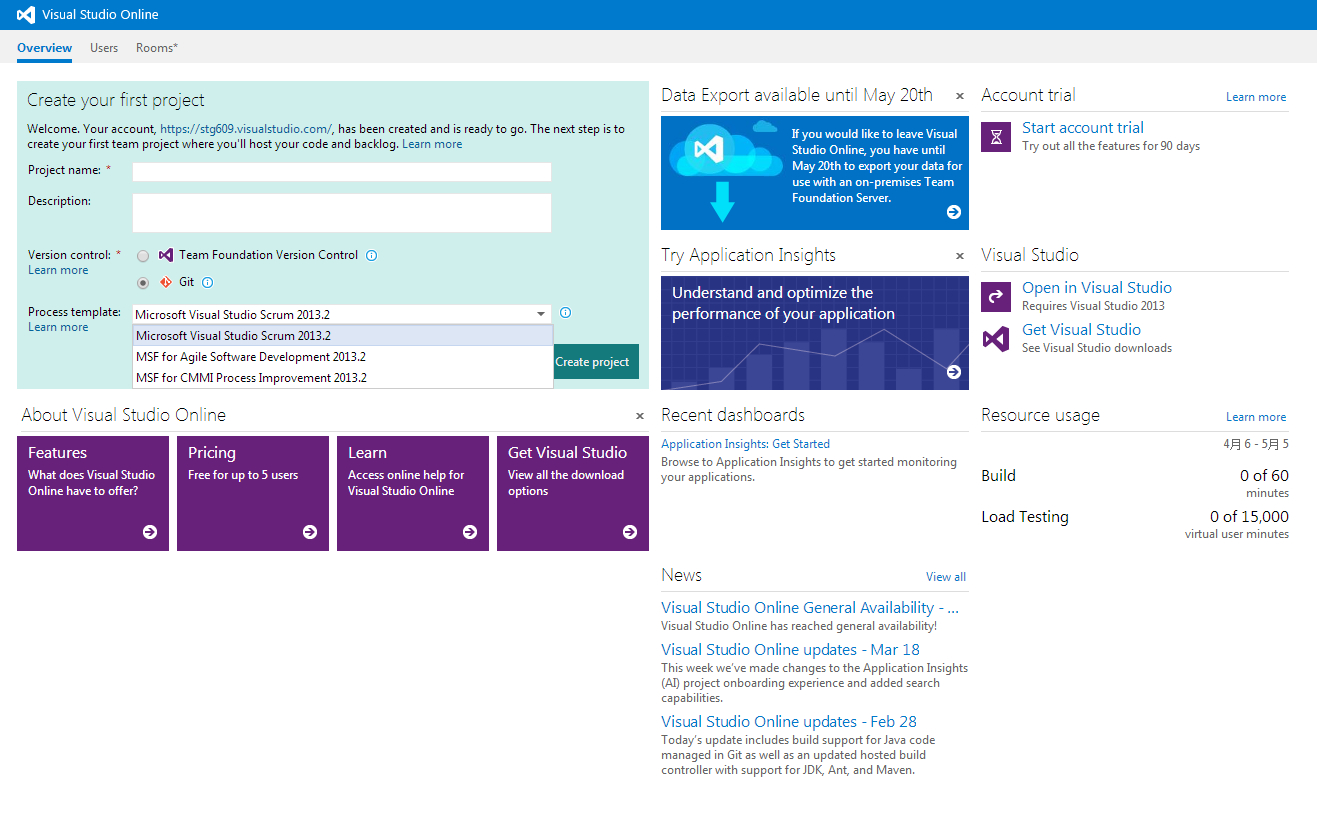Click the '0 of 60' build usage value
Screen dimensions: 1317x826
[1264, 476]
